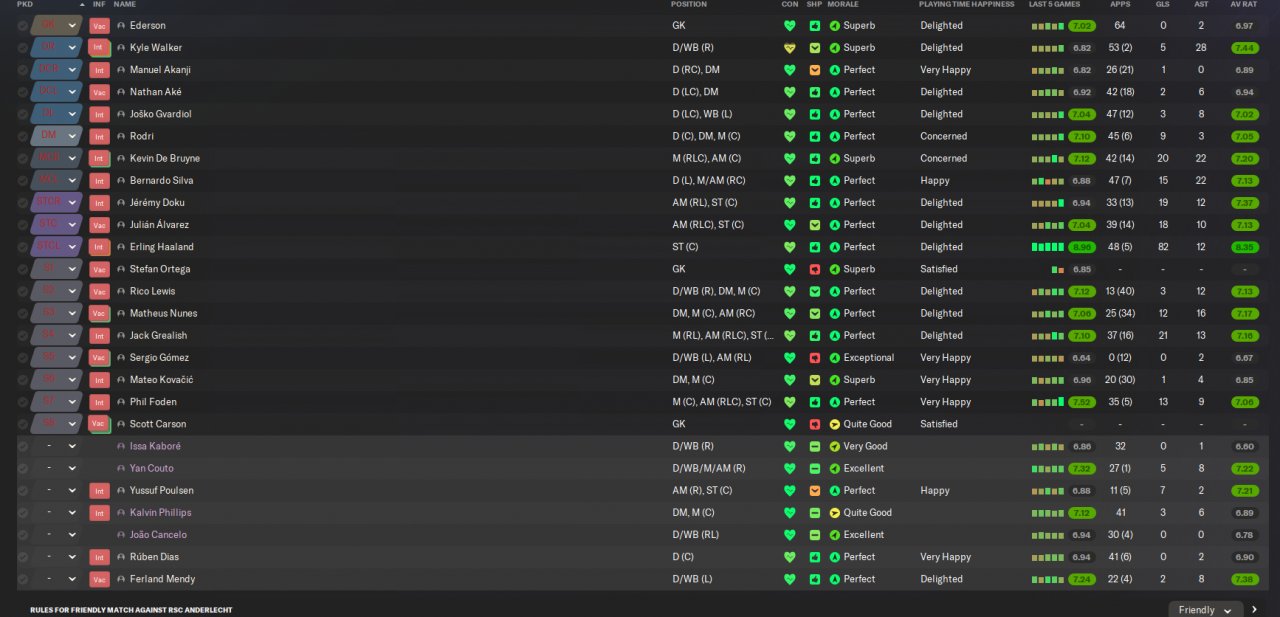The image size is (1280, 617).
Task: Click Phil Foden's condition heart icon
Action: [x=789, y=402]
